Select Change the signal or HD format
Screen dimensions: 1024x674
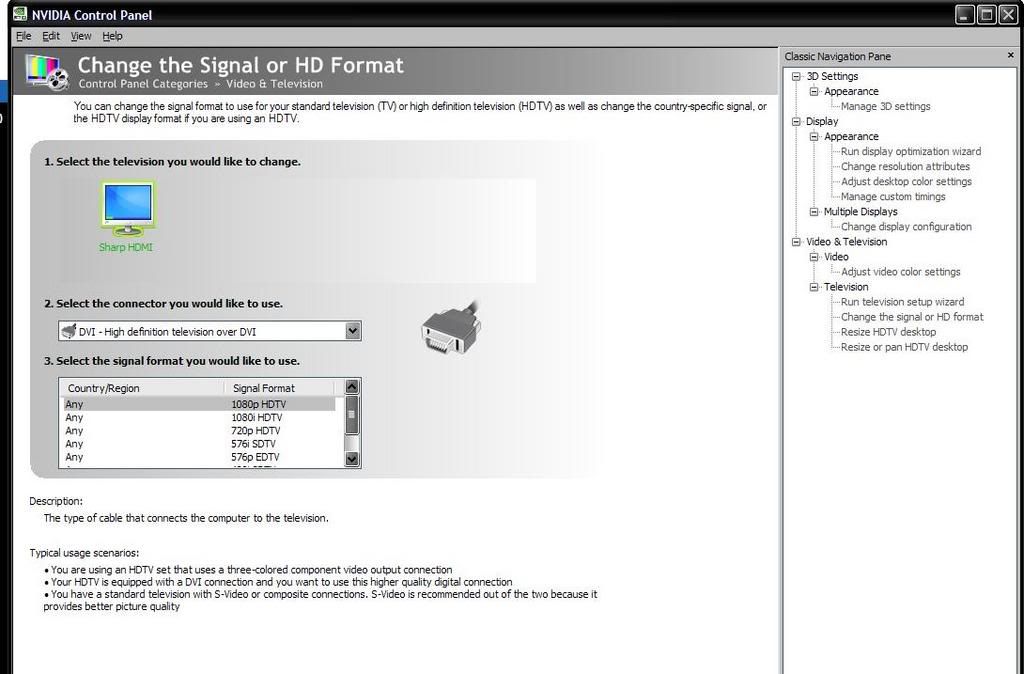tap(912, 317)
